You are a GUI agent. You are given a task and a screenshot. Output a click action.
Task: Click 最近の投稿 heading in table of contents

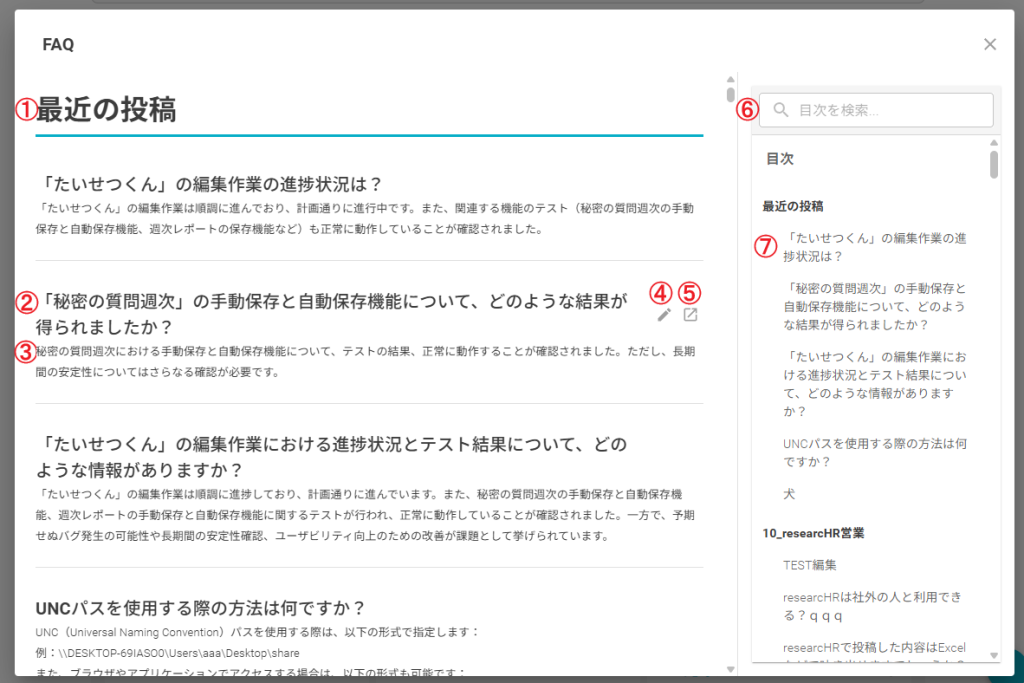(x=793, y=206)
